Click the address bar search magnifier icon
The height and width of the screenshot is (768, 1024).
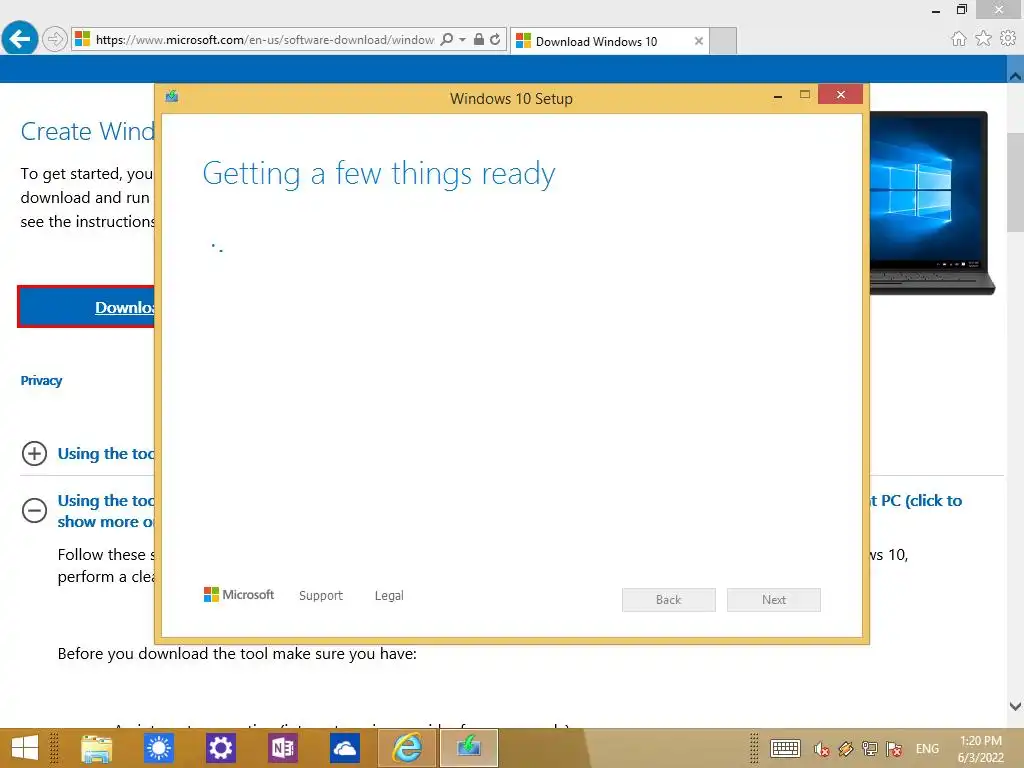(x=447, y=39)
